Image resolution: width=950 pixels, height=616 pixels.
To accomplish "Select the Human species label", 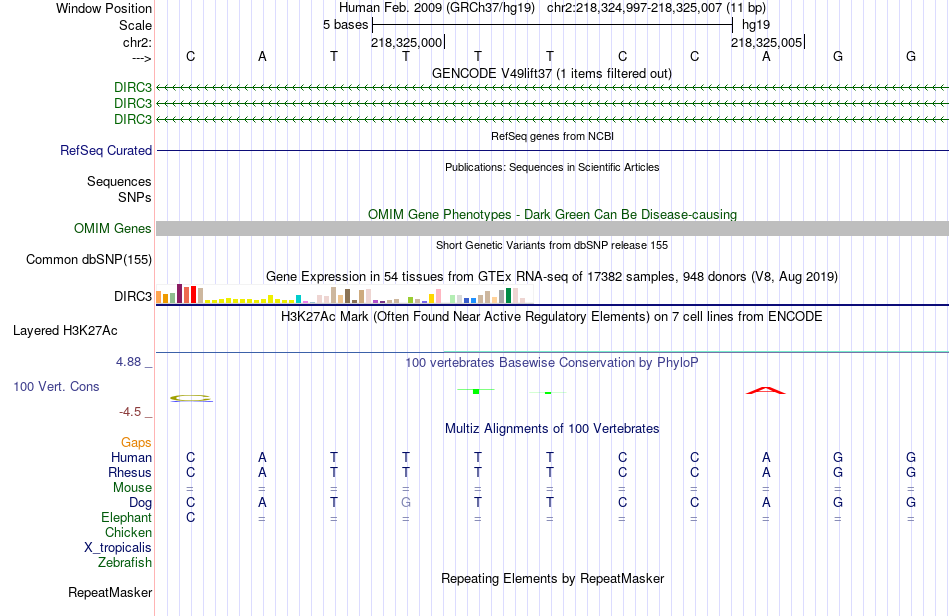I will tap(131, 457).
